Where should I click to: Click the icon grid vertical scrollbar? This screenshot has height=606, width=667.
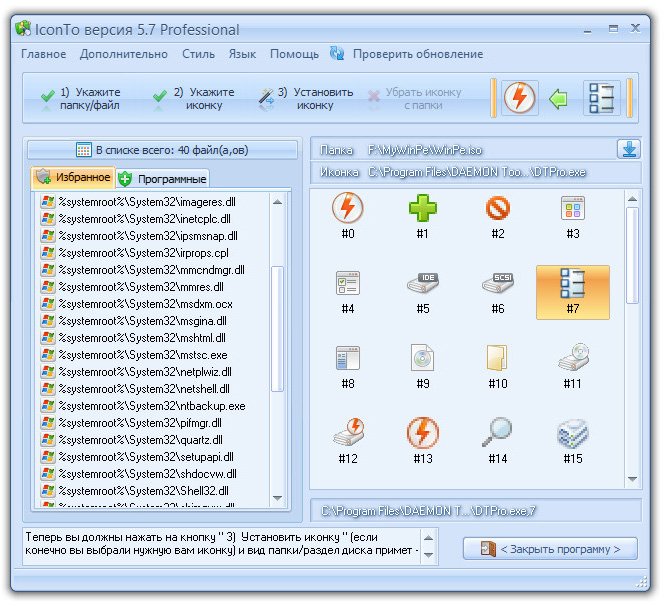pyautogui.click(x=632, y=252)
